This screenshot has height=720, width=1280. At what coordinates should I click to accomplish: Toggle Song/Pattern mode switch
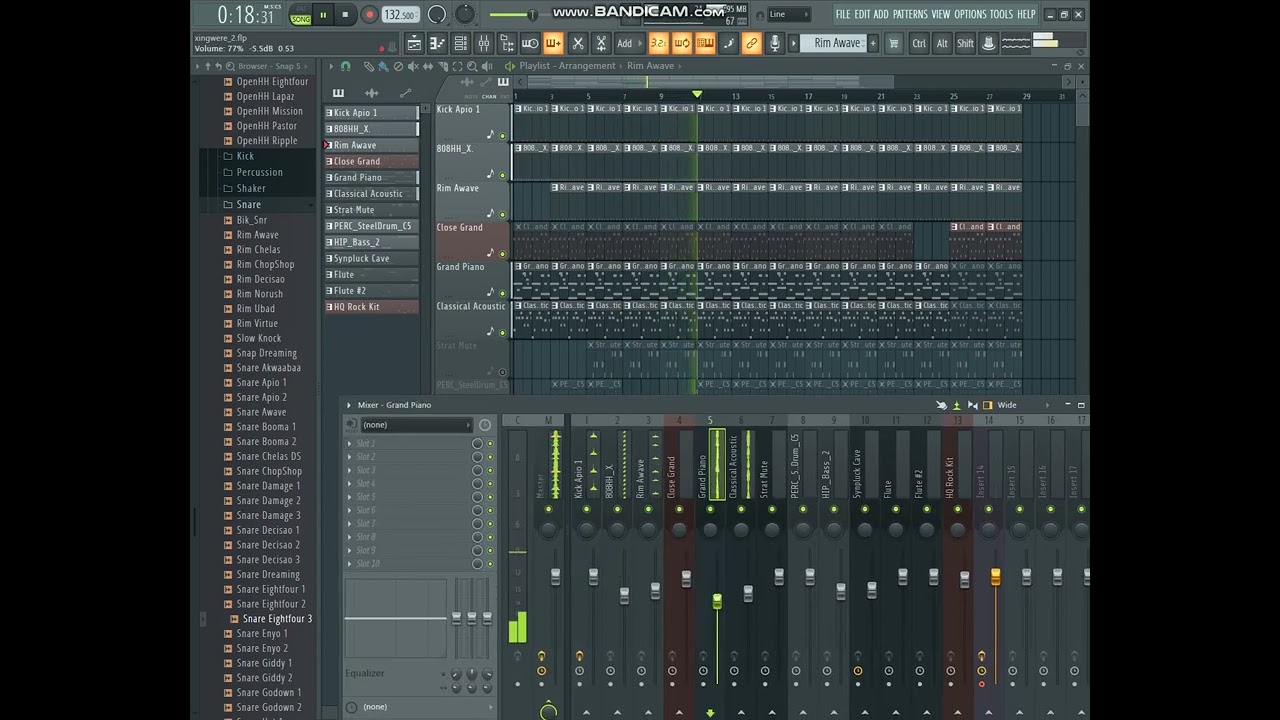click(300, 15)
